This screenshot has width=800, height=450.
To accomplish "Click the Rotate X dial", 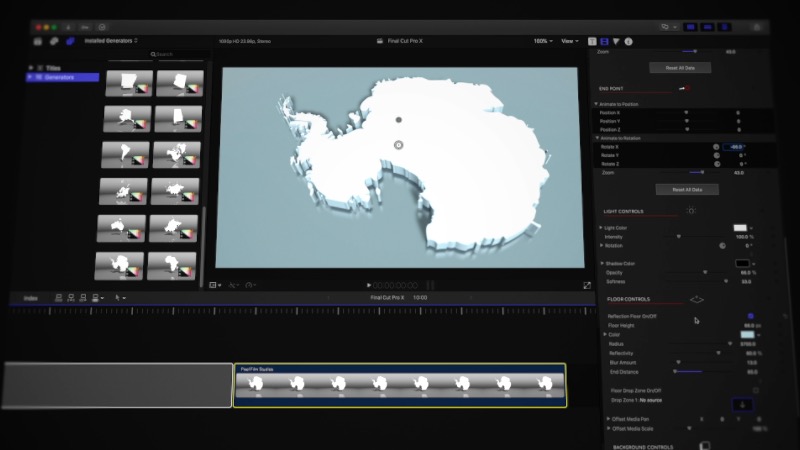I will 716,147.
